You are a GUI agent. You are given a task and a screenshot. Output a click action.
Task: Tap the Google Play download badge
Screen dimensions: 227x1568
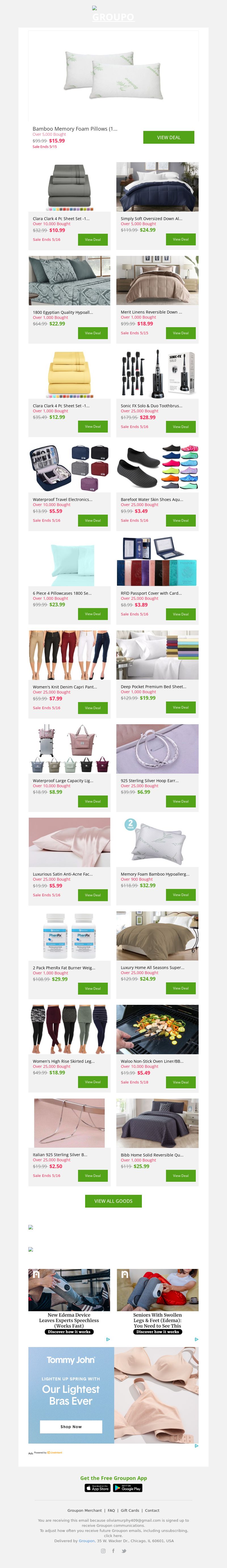click(128, 1488)
